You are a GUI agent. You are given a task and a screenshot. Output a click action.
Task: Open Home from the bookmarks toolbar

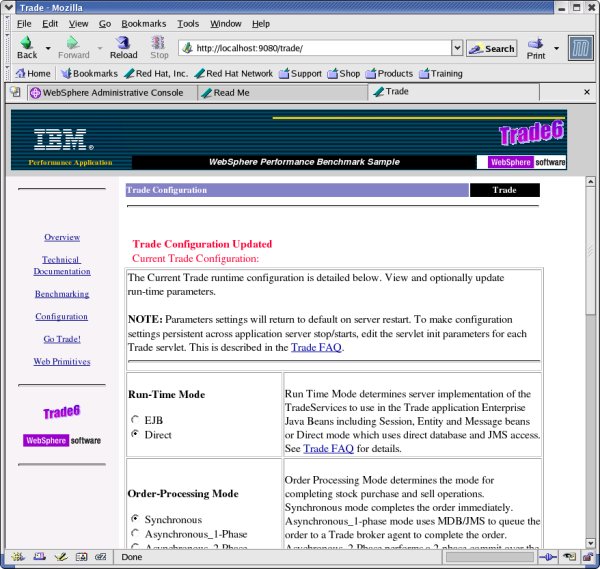[x=32, y=73]
